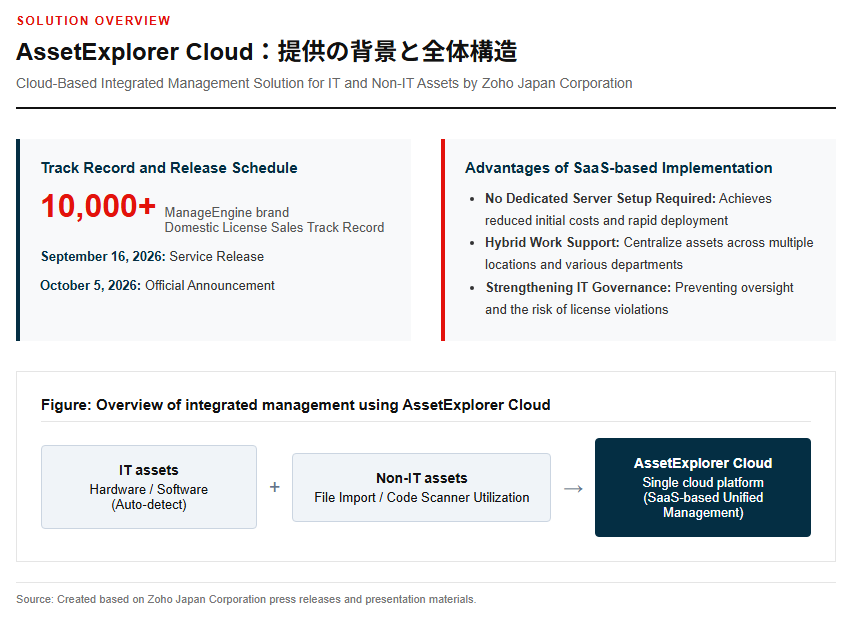Click the arrow pointing to AssetExplorer Cloud box

573,488
